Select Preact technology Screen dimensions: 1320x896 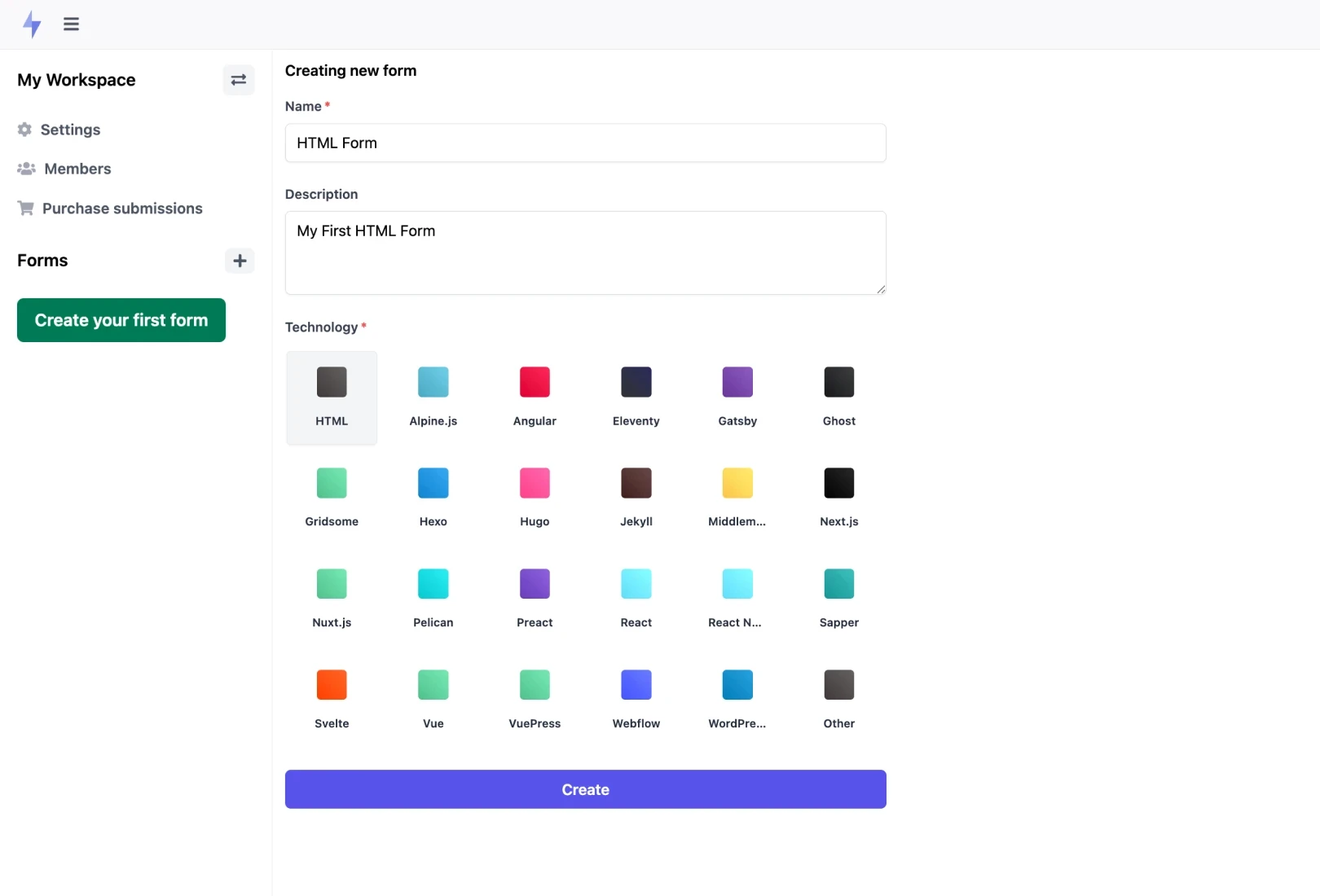535,600
